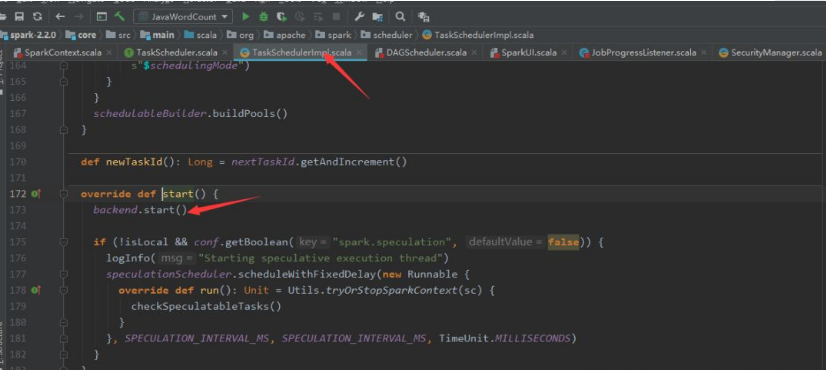The height and width of the screenshot is (370, 826).
Task: Click override gutter marker on line 178
Action: click(x=35, y=290)
